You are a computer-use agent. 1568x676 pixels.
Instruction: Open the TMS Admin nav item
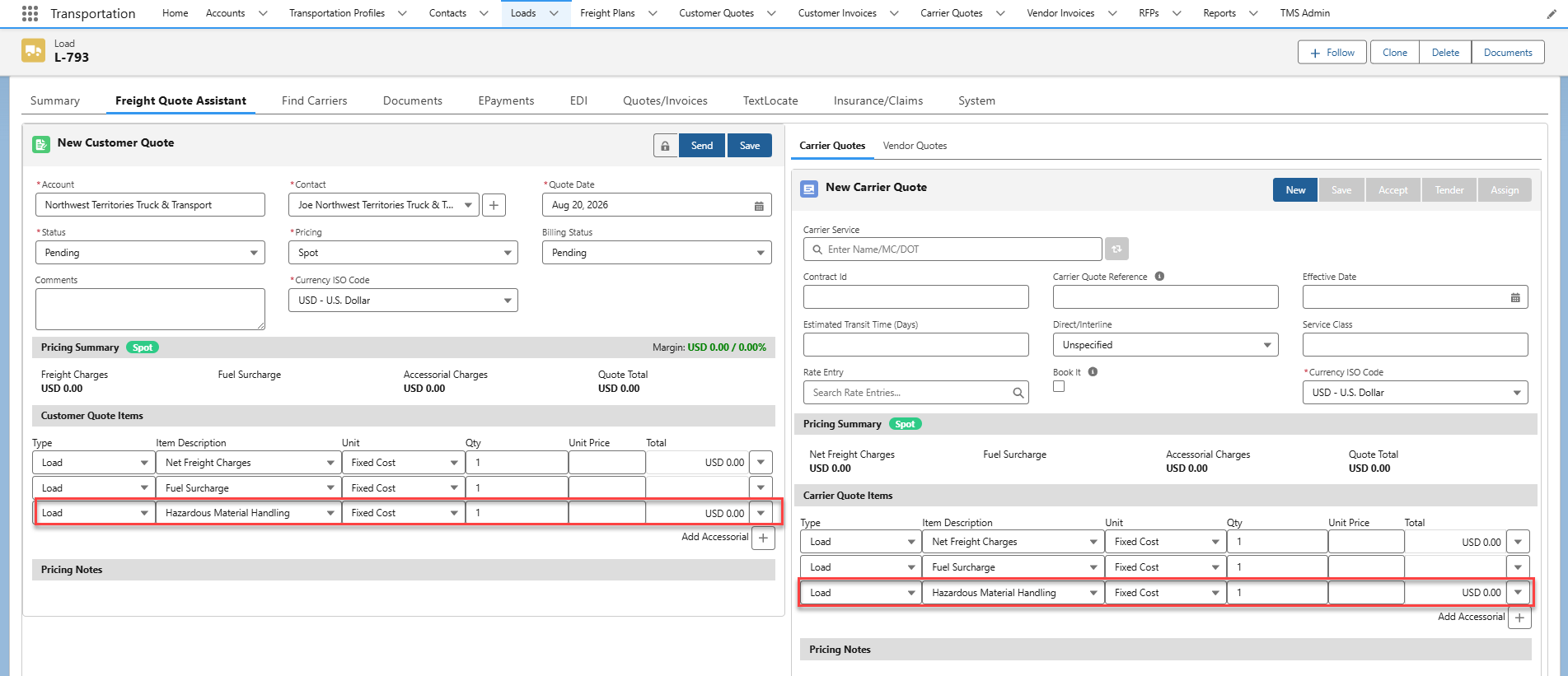click(x=1304, y=13)
